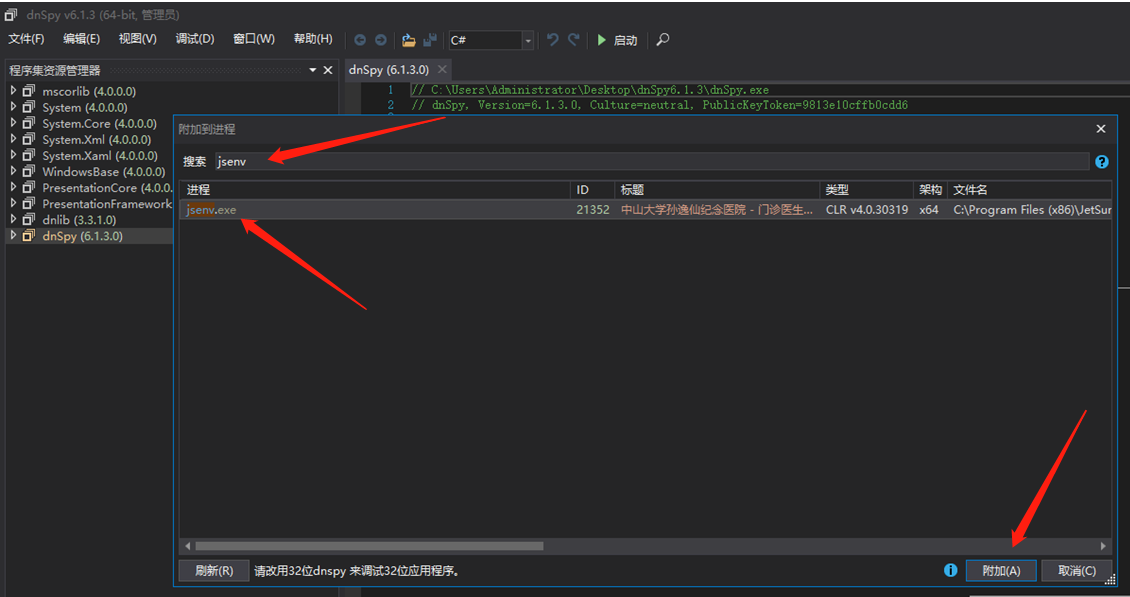This screenshot has width=1130, height=597.
Task: Click the forward navigation arrow
Action: [x=381, y=40]
